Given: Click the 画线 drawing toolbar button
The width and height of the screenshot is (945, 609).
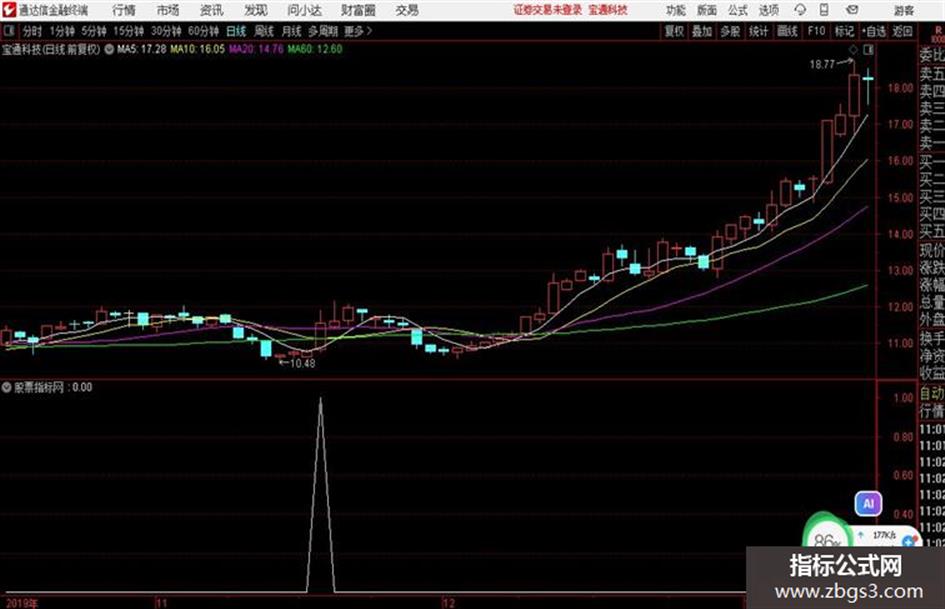Looking at the screenshot, I should click(787, 31).
